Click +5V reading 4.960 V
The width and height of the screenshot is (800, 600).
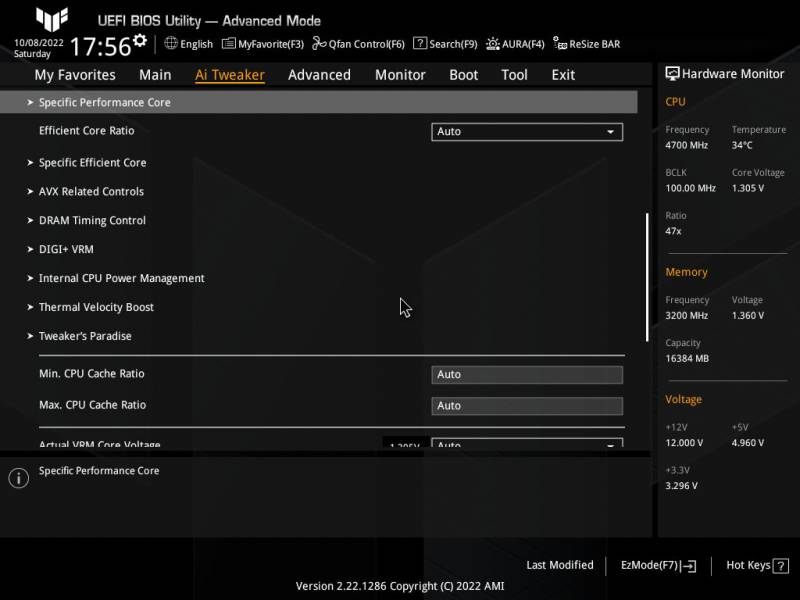click(748, 442)
